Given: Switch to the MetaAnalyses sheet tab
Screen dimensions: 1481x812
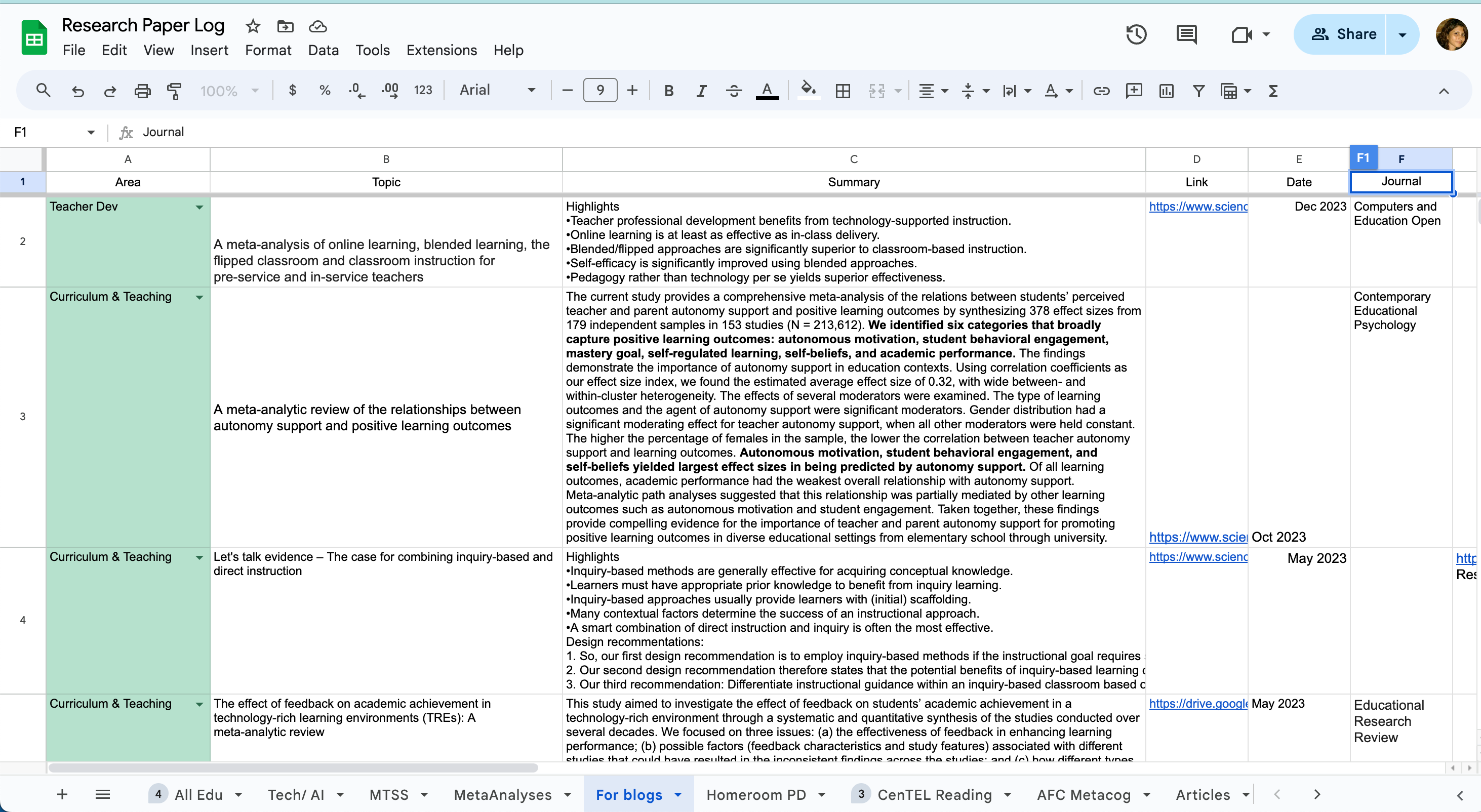Looking at the screenshot, I should click(502, 795).
